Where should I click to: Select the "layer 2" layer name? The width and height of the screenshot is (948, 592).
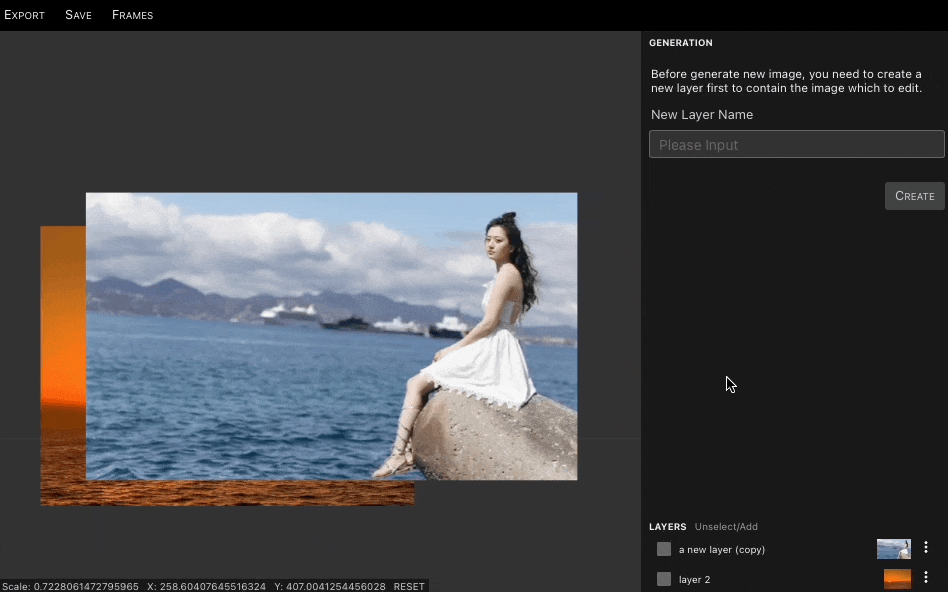coord(694,579)
